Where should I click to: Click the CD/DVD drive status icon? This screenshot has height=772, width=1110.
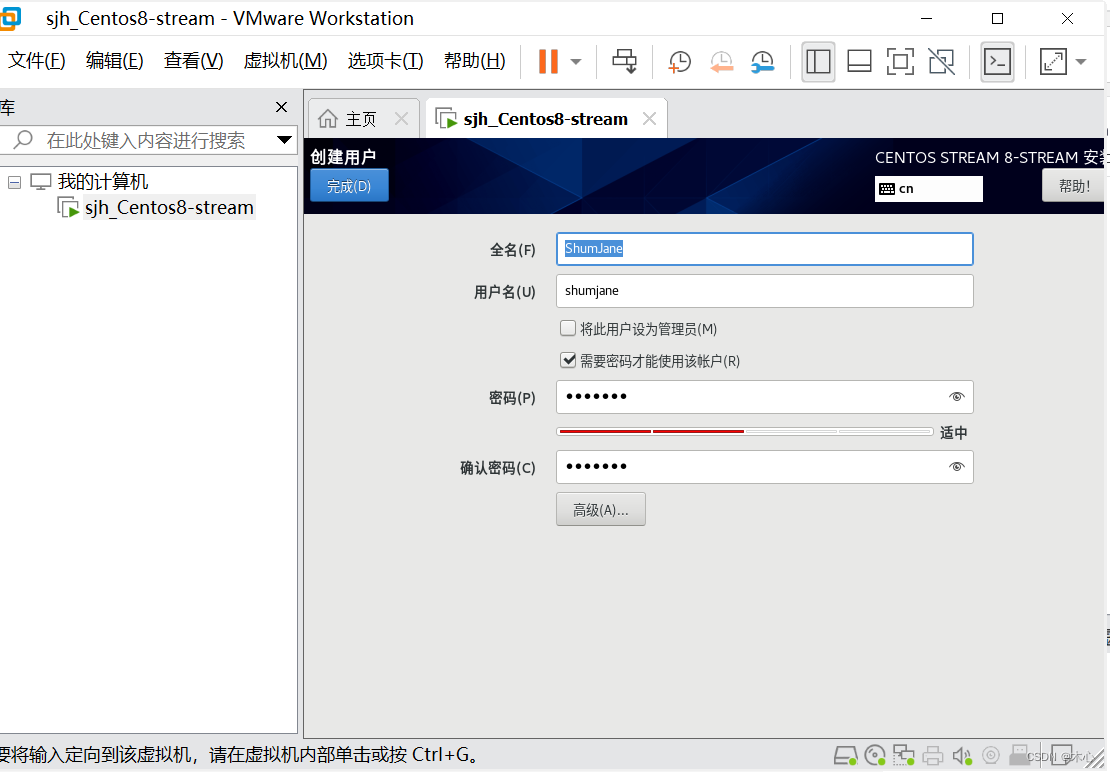(x=875, y=756)
